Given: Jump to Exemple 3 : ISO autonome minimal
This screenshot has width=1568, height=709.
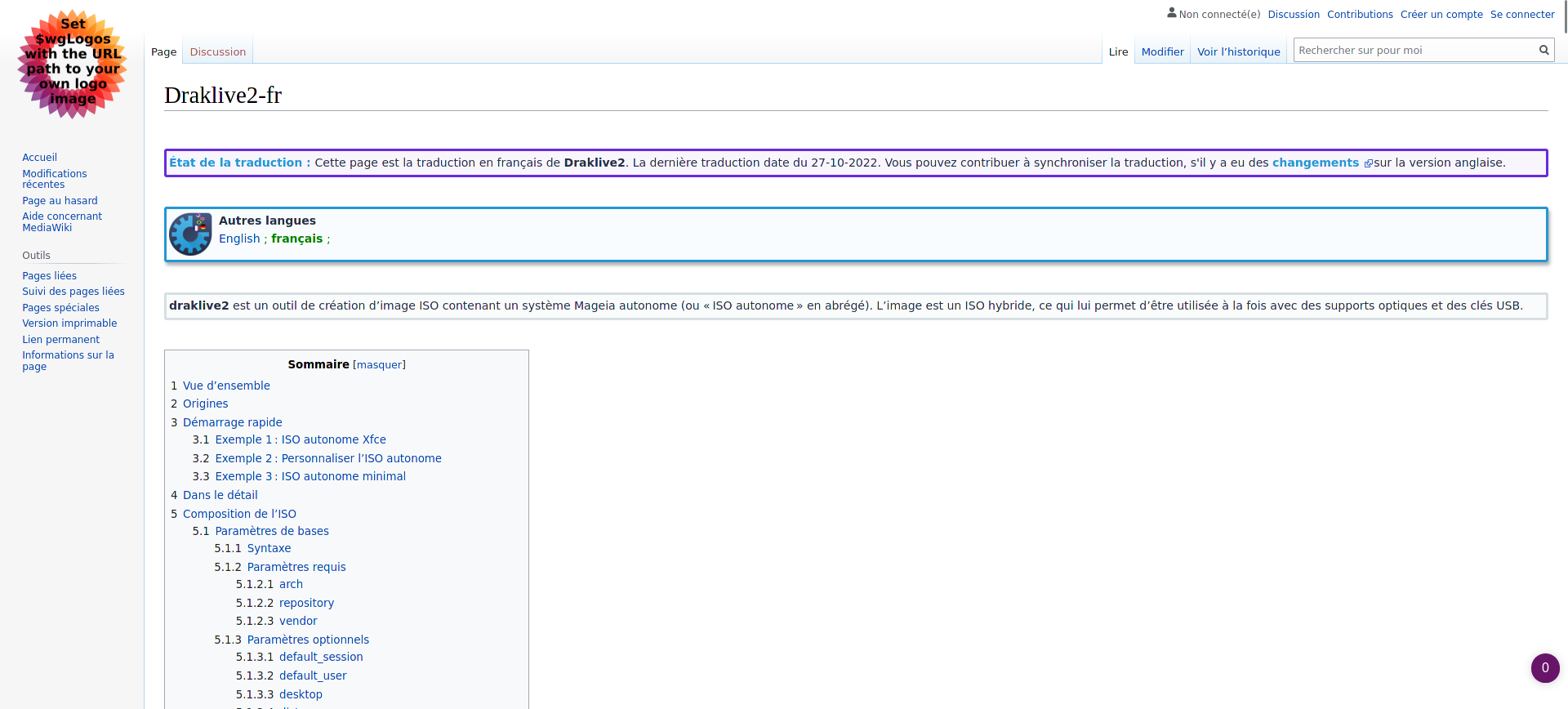Looking at the screenshot, I should pyautogui.click(x=299, y=476).
